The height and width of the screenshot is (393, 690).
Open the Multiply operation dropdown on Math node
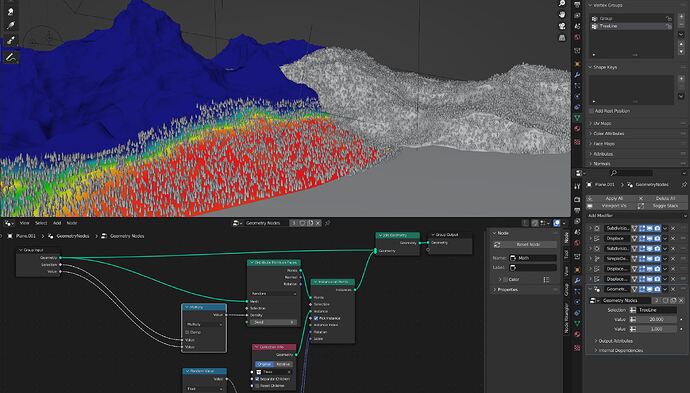point(204,324)
